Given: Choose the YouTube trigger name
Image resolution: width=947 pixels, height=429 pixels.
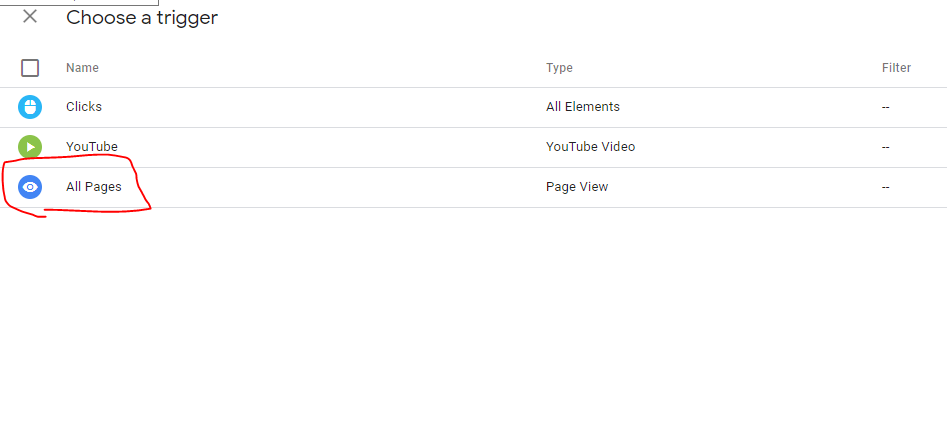Looking at the screenshot, I should tap(92, 147).
